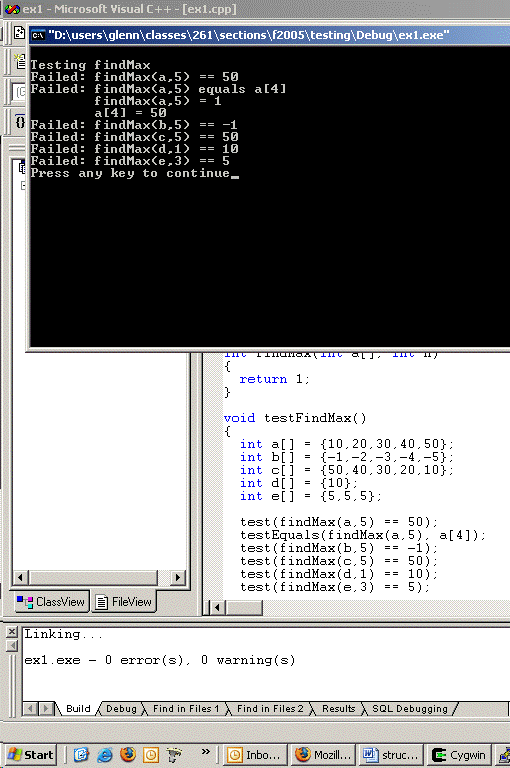Click 'Press any key to continue' text
Screen dimensions: 510x768
130,173
